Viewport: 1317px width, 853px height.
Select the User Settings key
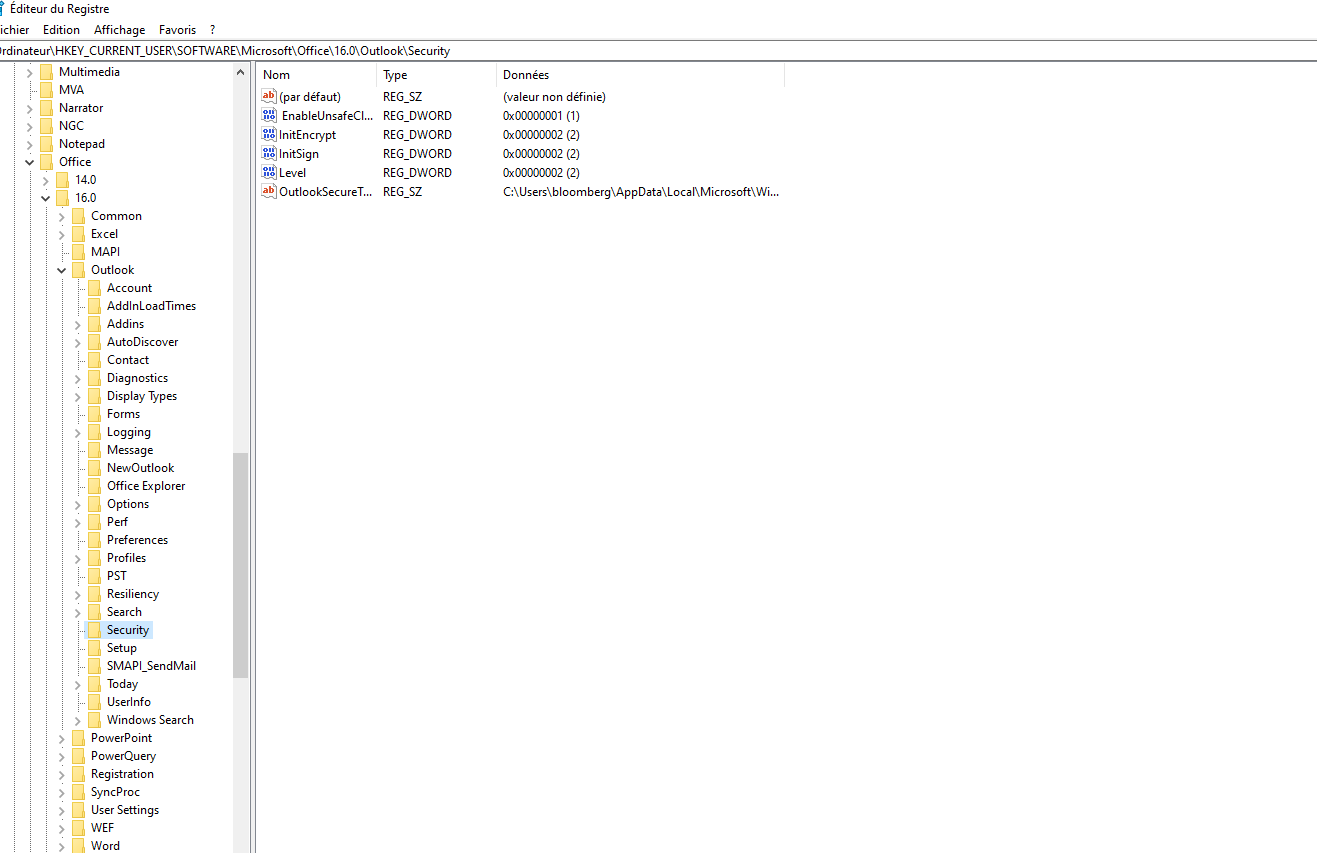pos(125,810)
